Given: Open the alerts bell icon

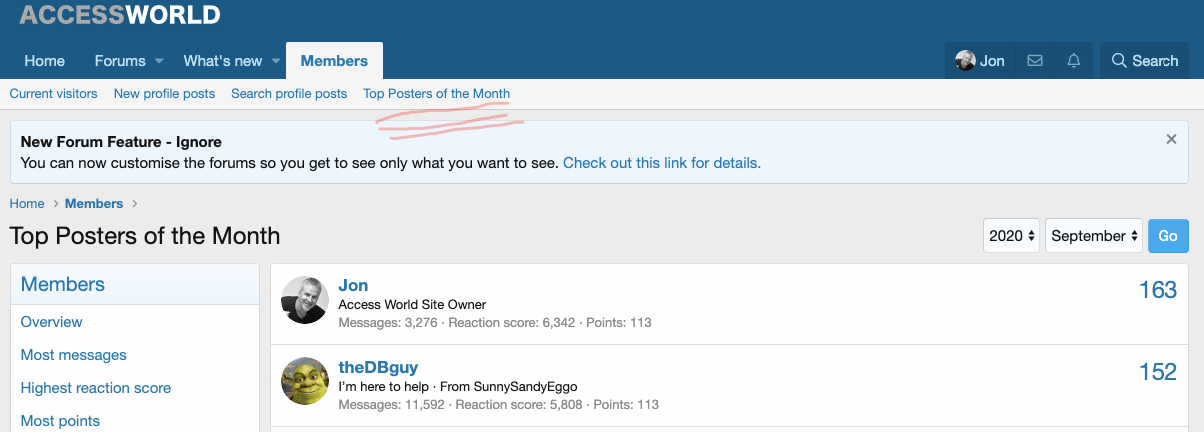Looking at the screenshot, I should 1074,61.
